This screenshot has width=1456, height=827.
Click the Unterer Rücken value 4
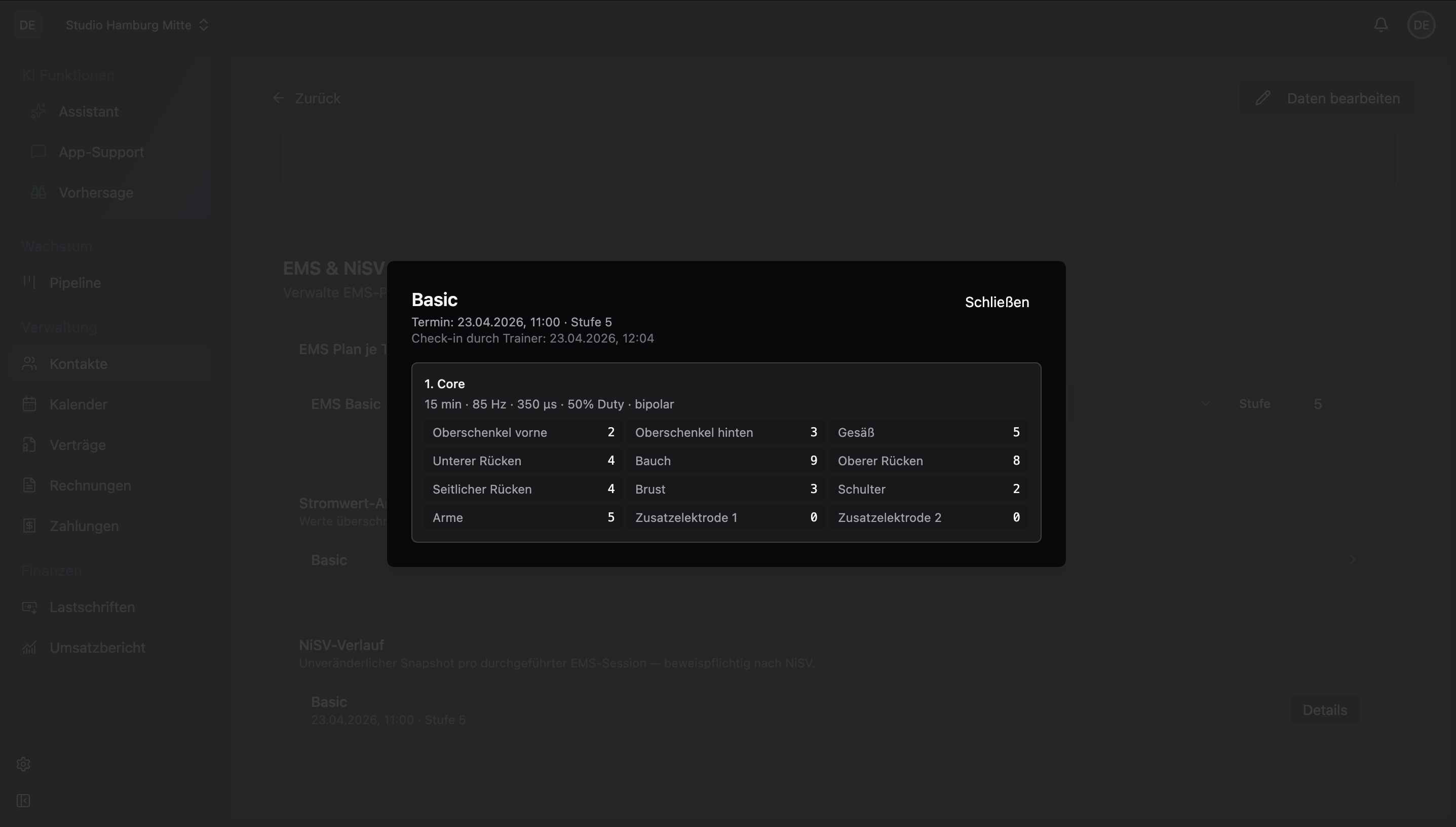point(611,461)
